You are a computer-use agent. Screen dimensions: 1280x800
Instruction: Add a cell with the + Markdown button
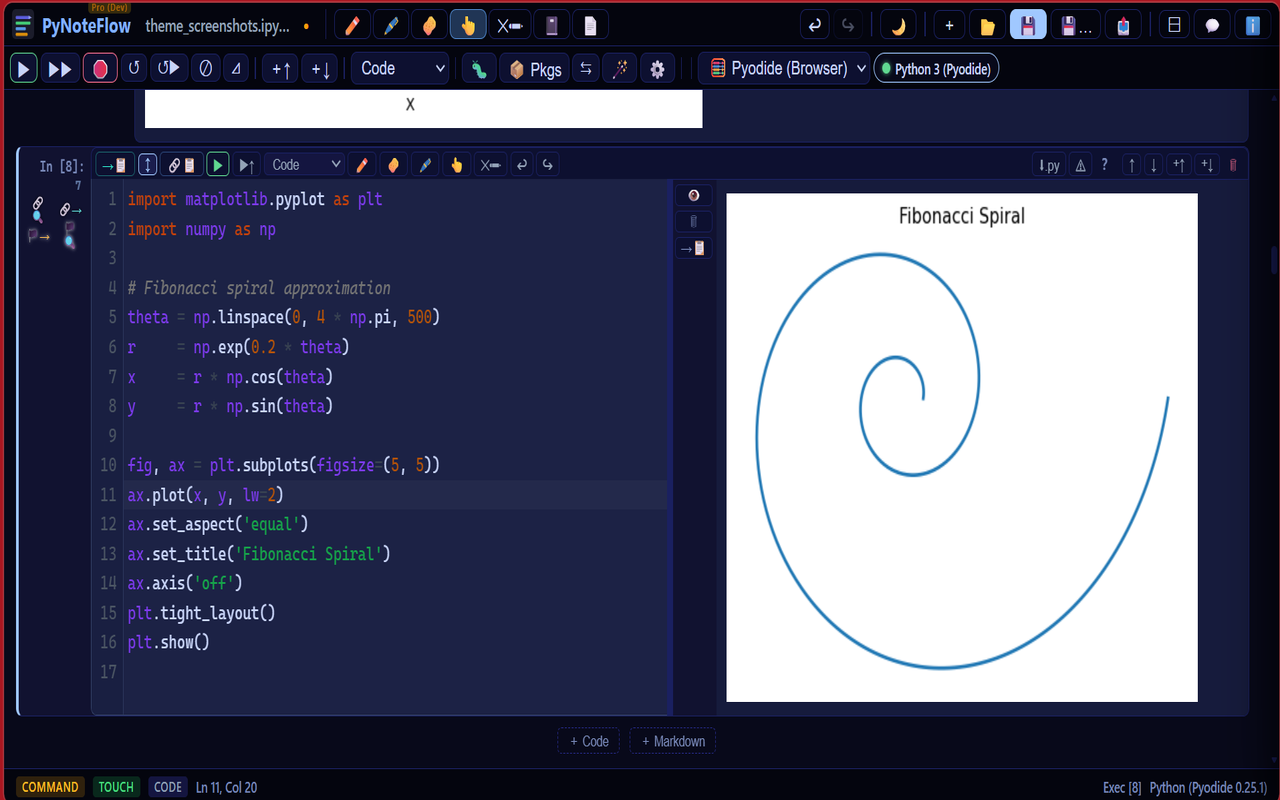pyautogui.click(x=673, y=741)
